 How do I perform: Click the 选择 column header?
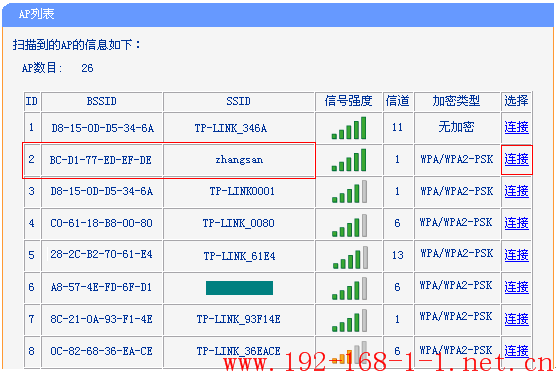(x=516, y=101)
